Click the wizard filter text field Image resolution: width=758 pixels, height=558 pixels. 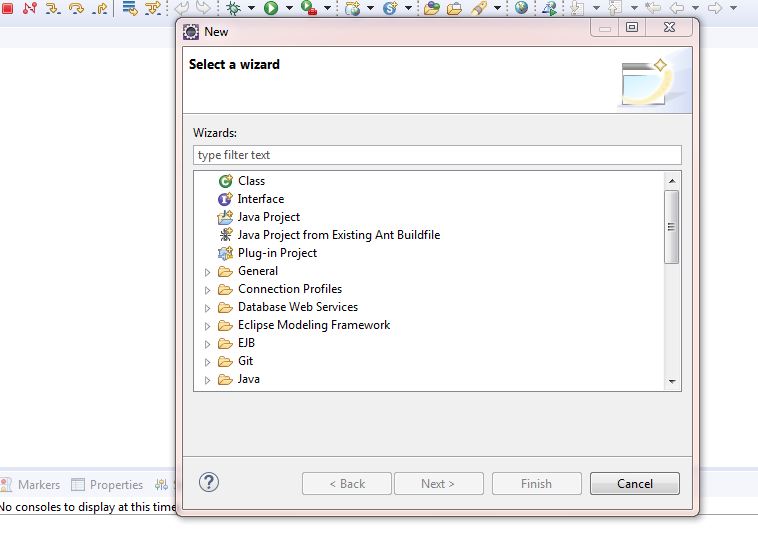(x=437, y=155)
